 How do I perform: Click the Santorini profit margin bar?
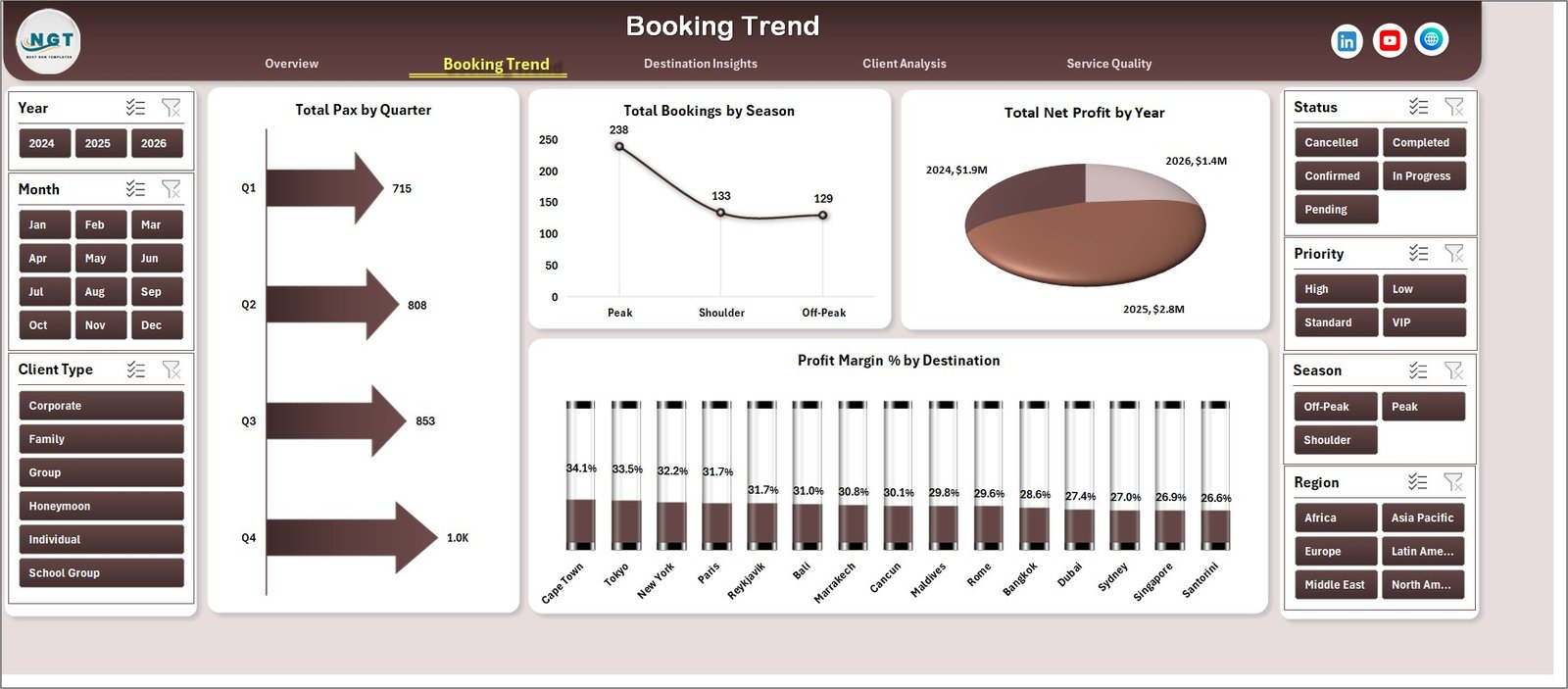1215,475
